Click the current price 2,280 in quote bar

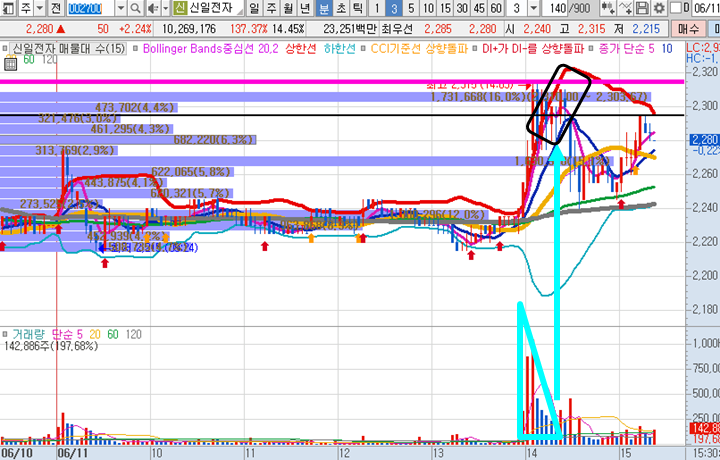point(39,29)
